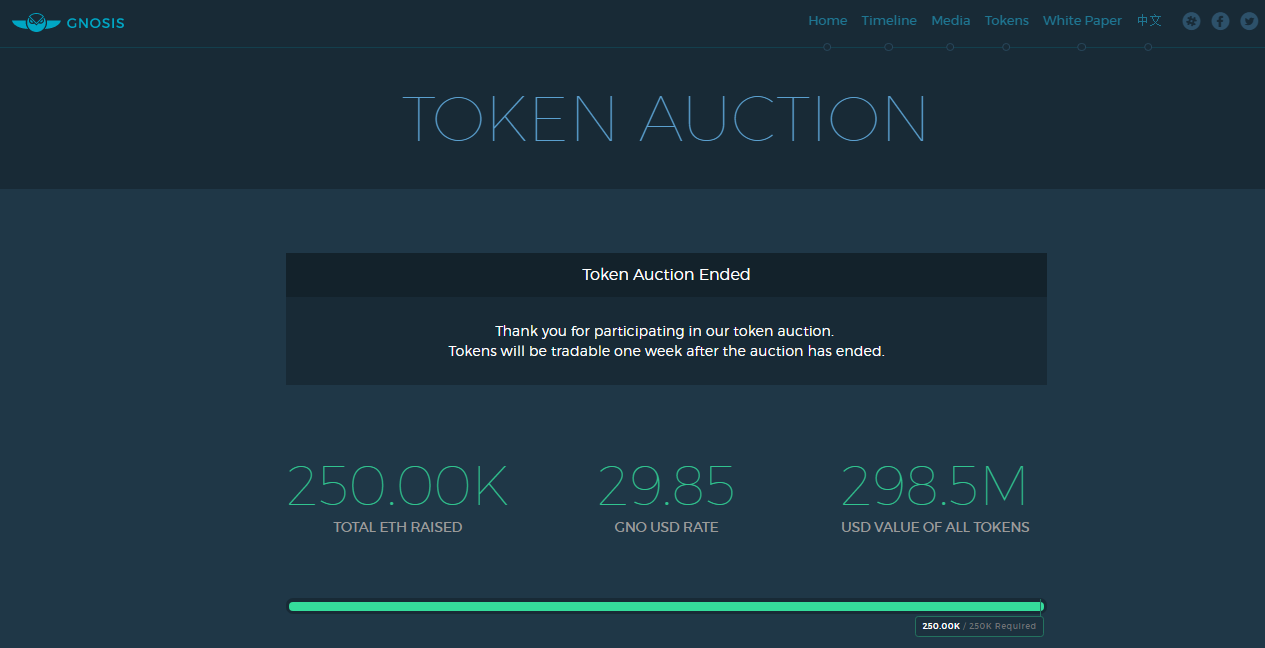The height and width of the screenshot is (648, 1265).
Task: Click the 29.85 GNO USD rate figure
Action: tap(666, 487)
